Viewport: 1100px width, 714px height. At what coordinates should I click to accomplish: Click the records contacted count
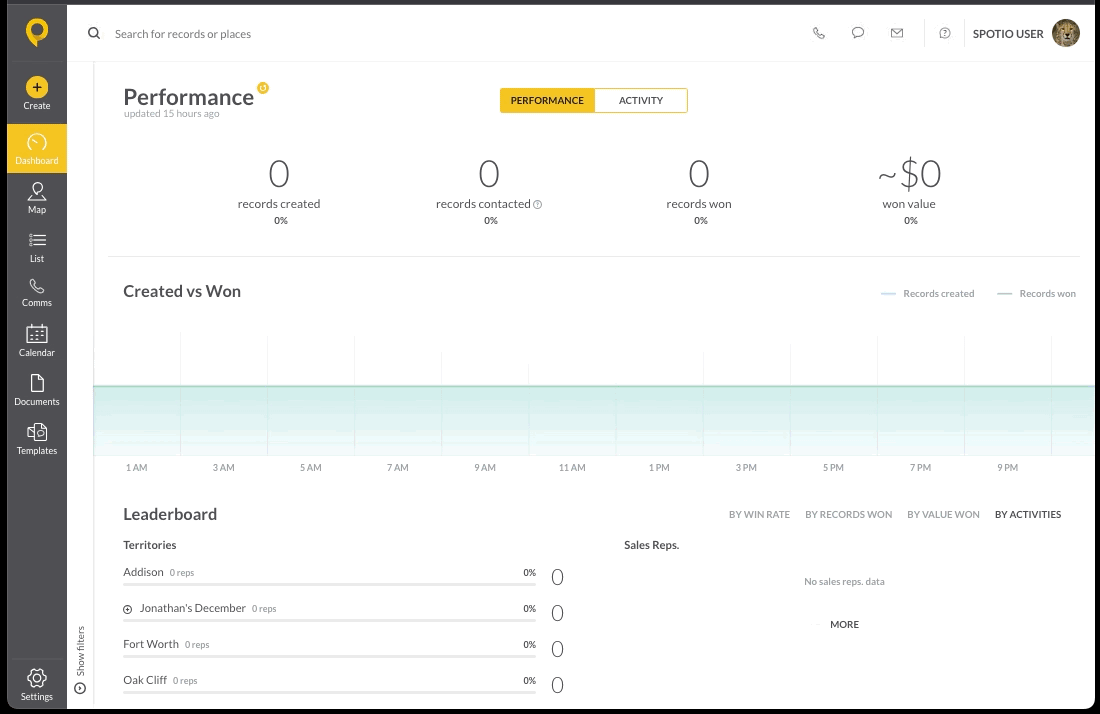click(x=489, y=173)
